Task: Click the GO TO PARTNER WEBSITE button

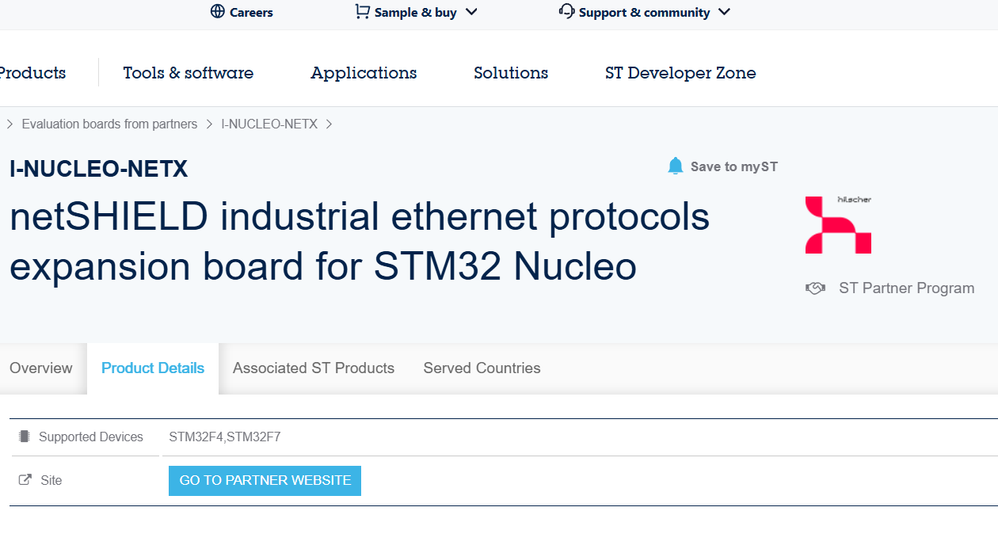Action: (265, 481)
